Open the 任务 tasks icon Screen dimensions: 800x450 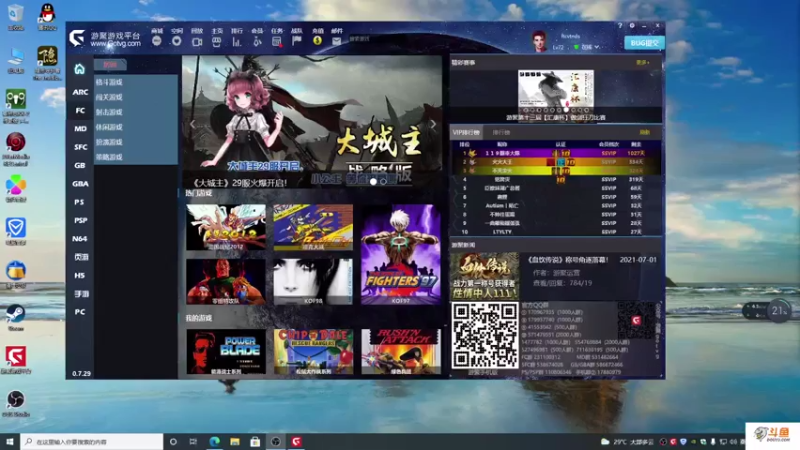[x=277, y=41]
